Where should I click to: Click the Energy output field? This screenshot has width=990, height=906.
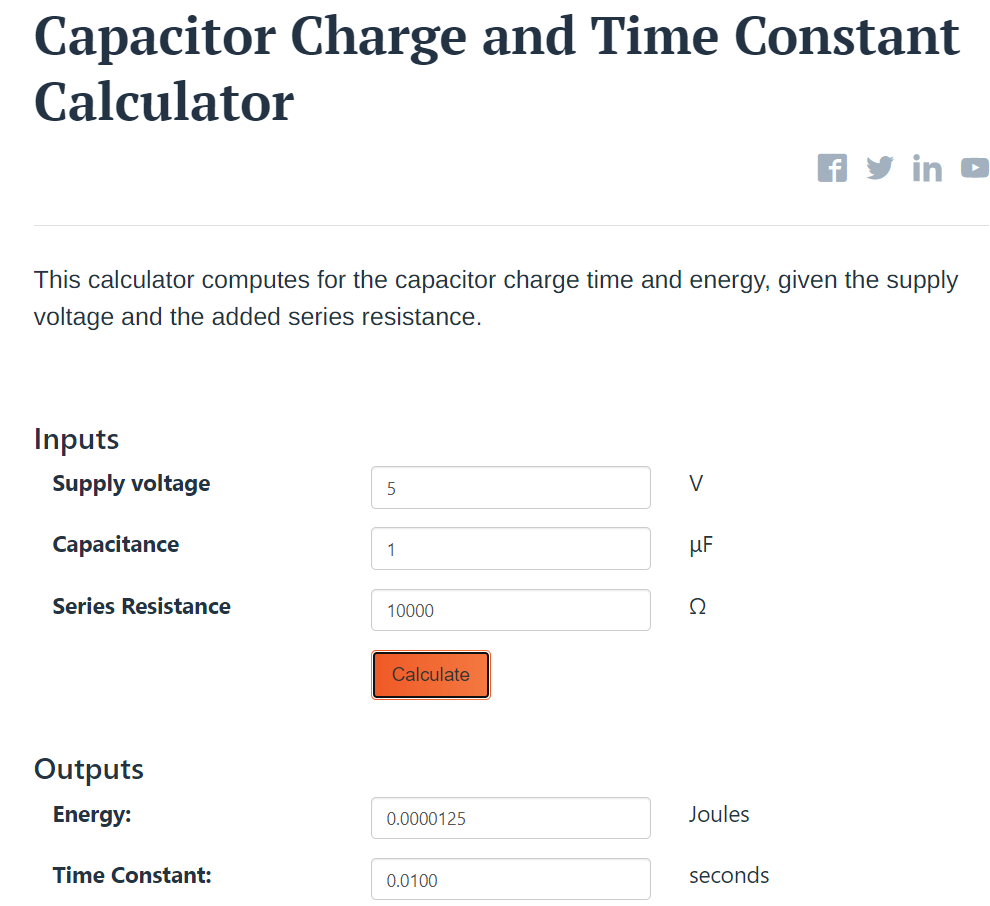click(510, 818)
